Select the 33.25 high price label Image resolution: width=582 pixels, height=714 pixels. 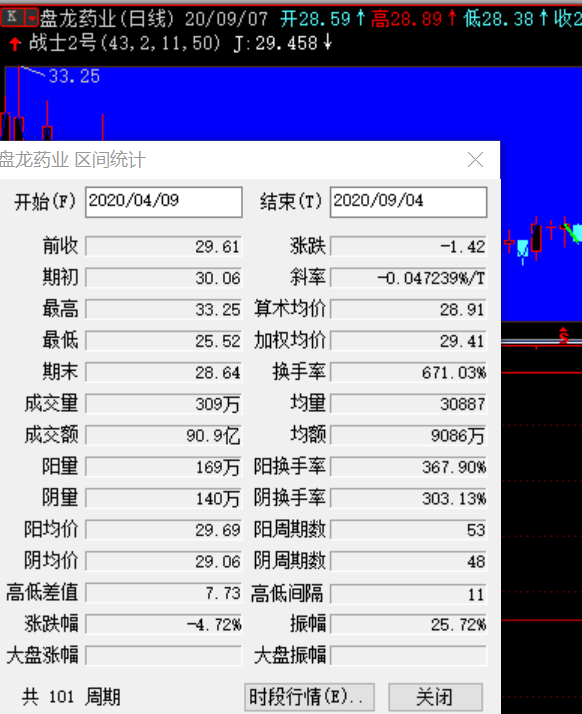[x=74, y=76]
